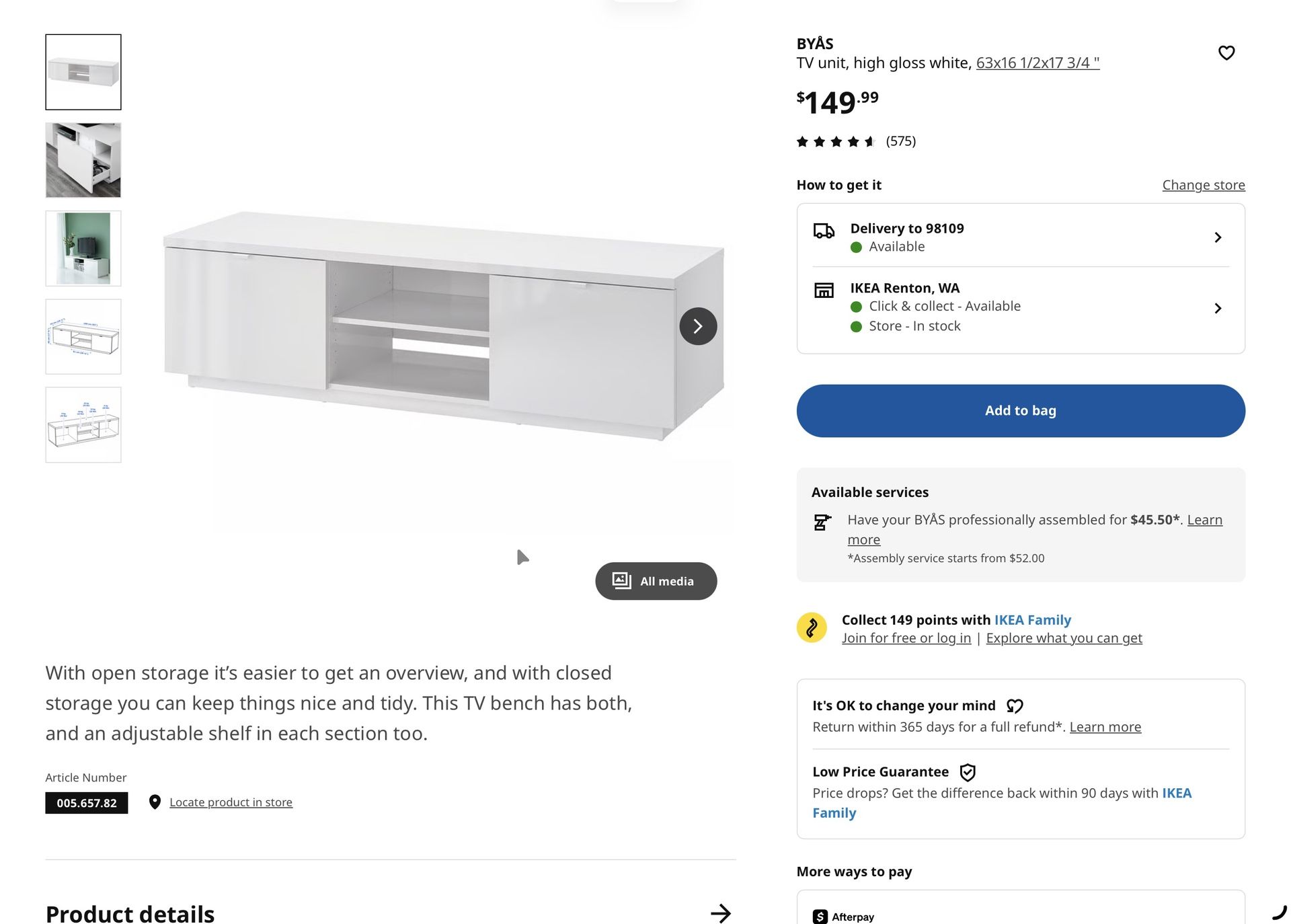Click the delivery truck icon
This screenshot has height=924, width=1291.
point(824,231)
